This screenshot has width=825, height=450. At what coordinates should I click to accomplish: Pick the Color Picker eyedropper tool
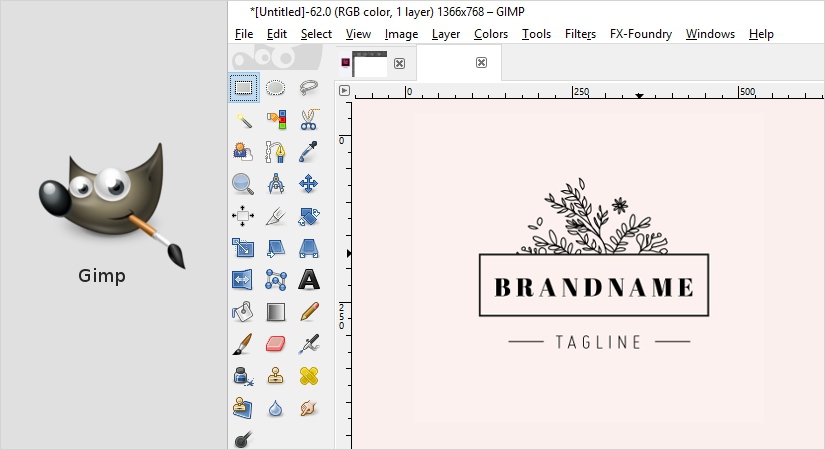click(x=309, y=152)
